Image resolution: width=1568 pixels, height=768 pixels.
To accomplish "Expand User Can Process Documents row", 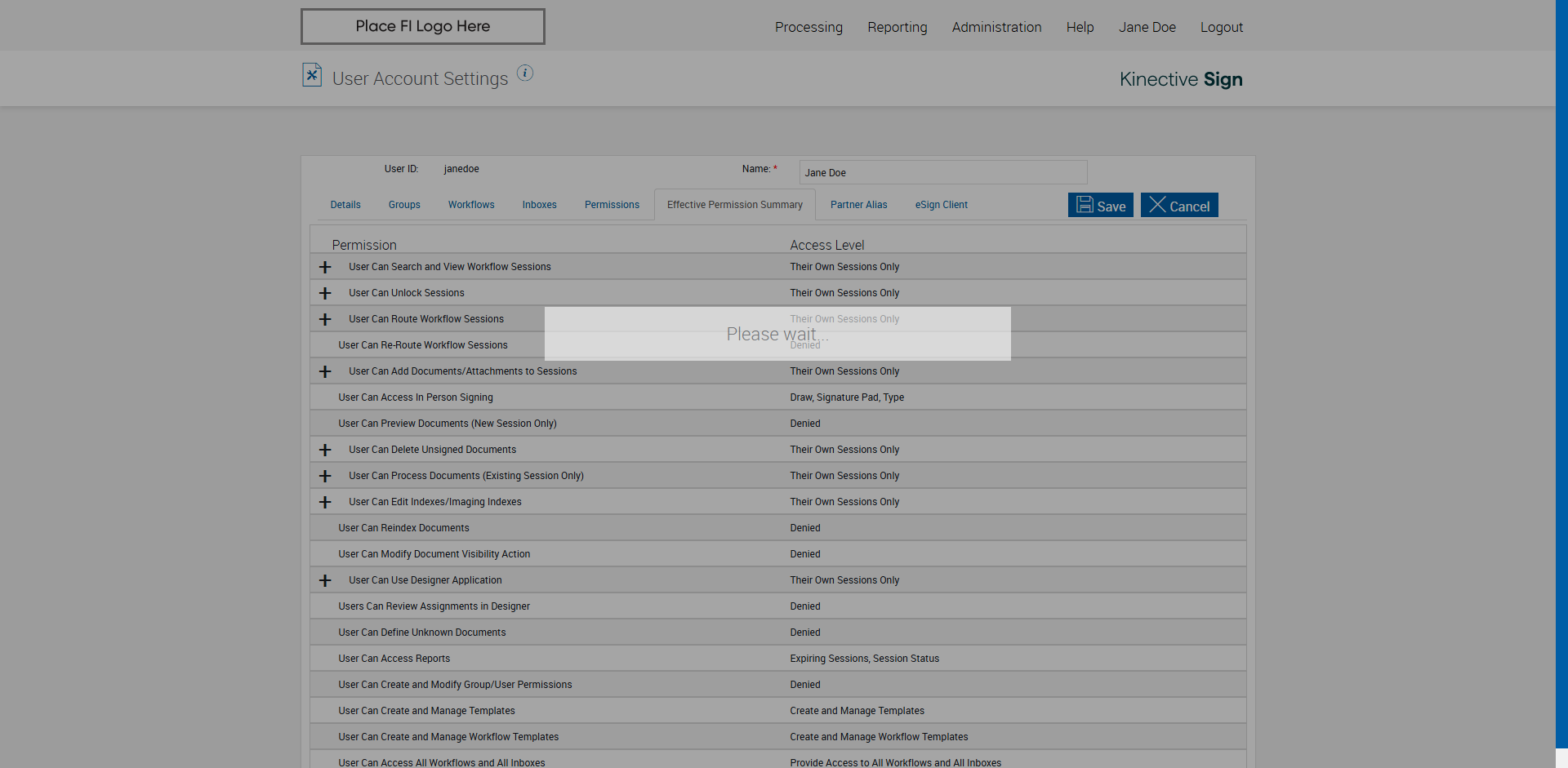I will (325, 476).
